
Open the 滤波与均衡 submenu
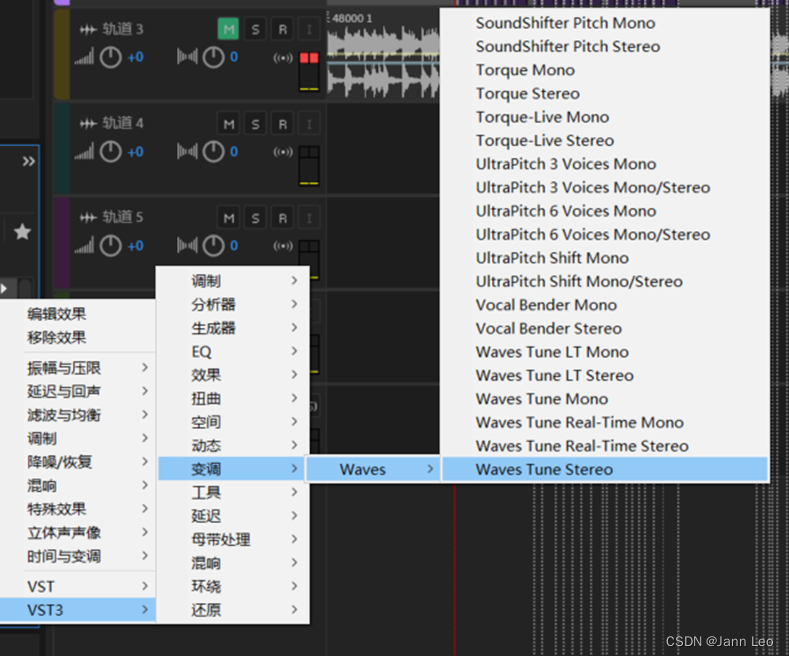coord(77,415)
